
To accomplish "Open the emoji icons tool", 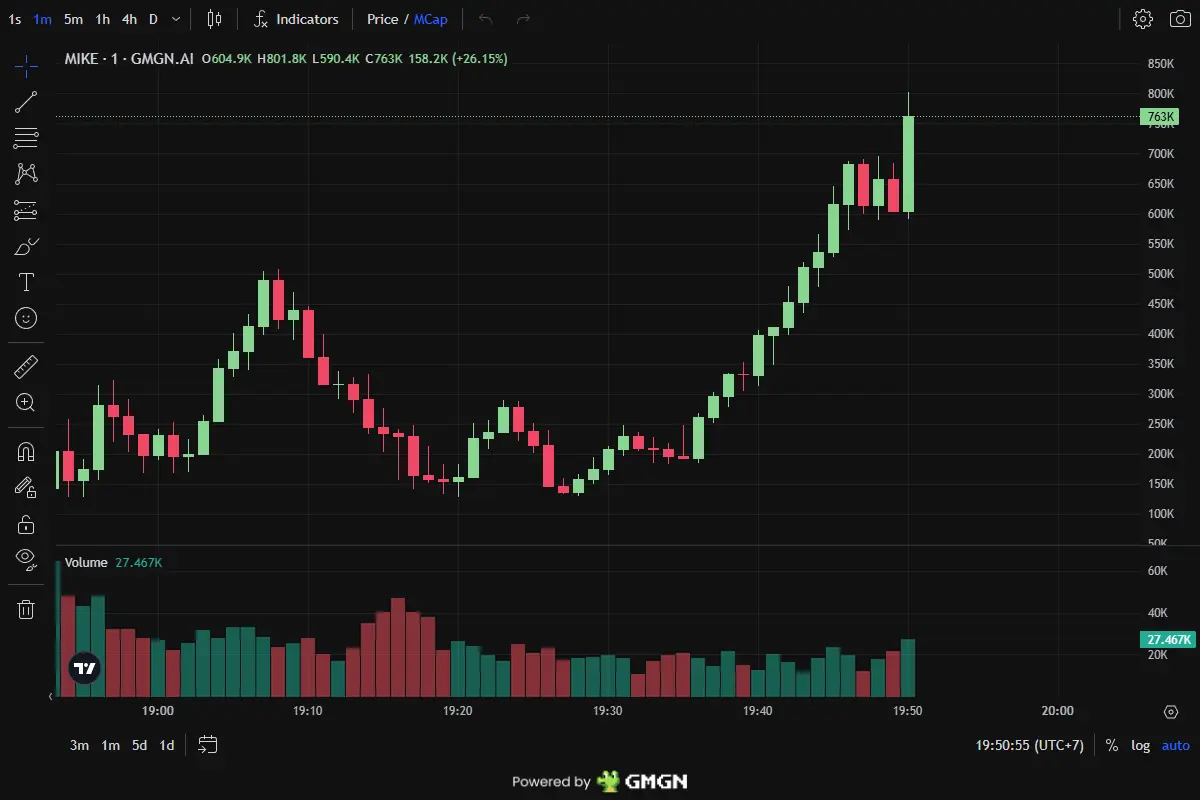I will pos(26,318).
